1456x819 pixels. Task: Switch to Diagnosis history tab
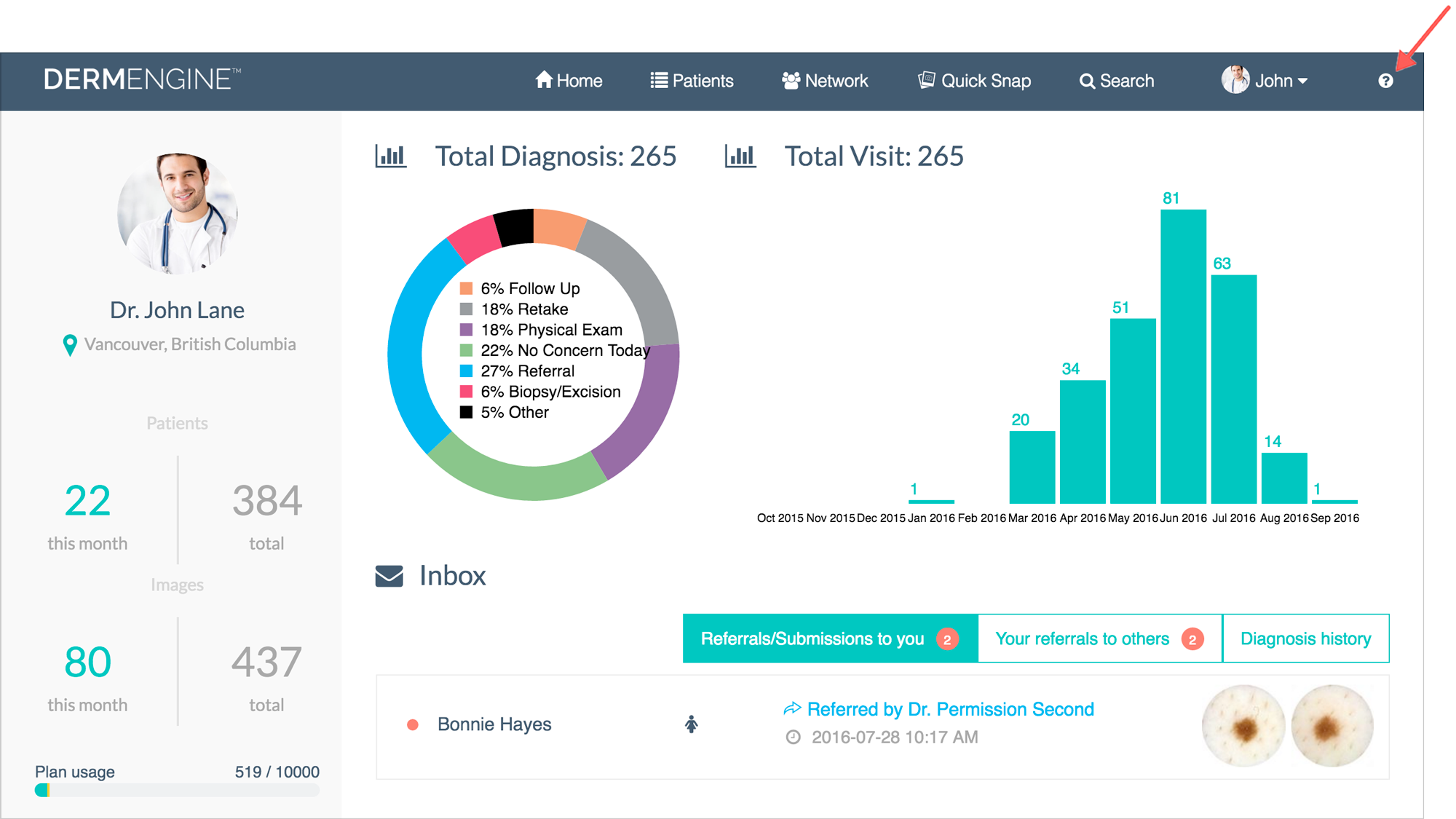1305,638
